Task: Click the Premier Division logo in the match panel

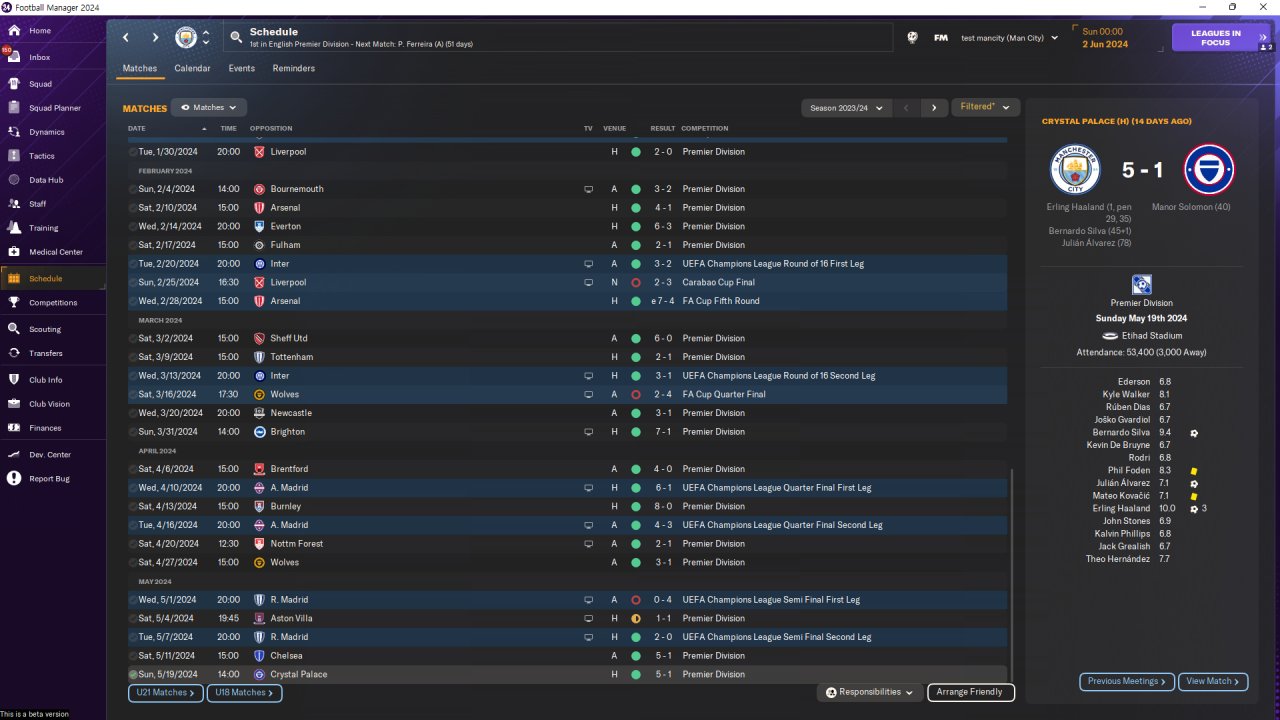Action: click(1142, 285)
